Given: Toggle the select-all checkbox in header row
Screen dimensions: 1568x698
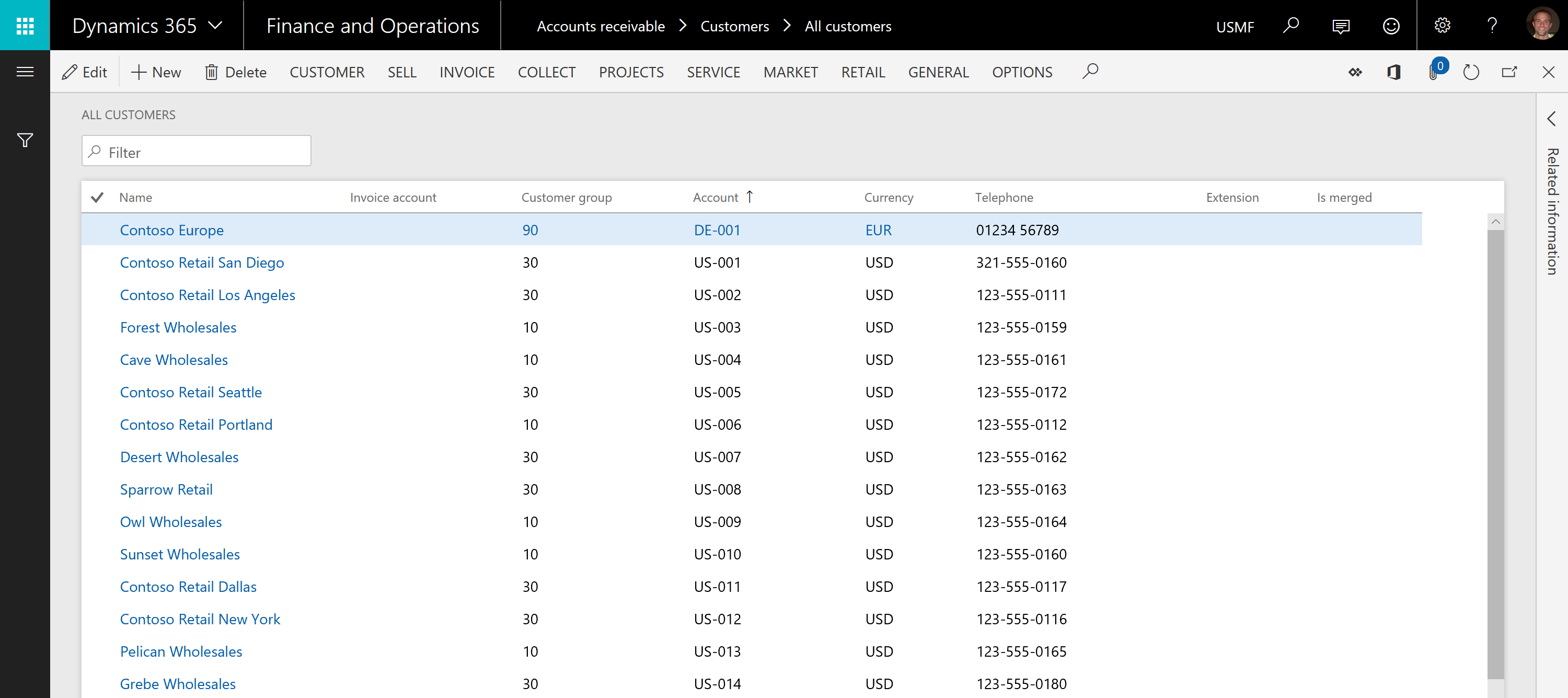Looking at the screenshot, I should click(x=97, y=197).
